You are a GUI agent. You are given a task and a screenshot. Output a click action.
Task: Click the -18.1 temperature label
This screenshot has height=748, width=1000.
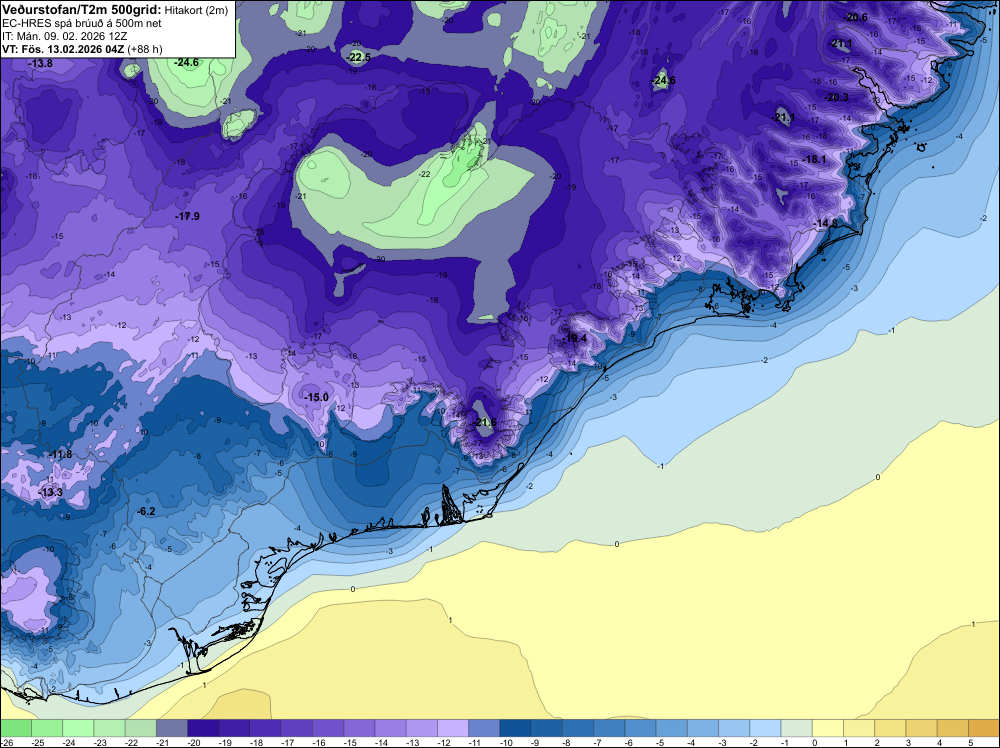tap(814, 159)
